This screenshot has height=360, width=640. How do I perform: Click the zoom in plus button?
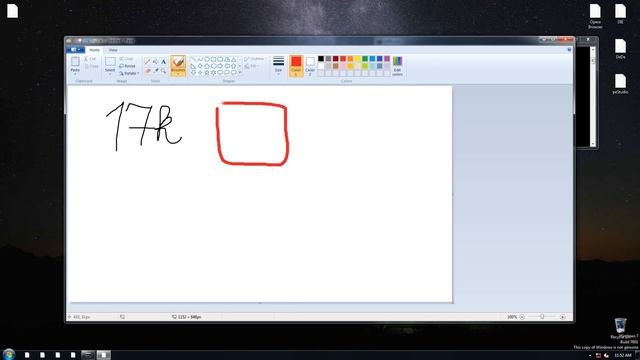(562, 317)
